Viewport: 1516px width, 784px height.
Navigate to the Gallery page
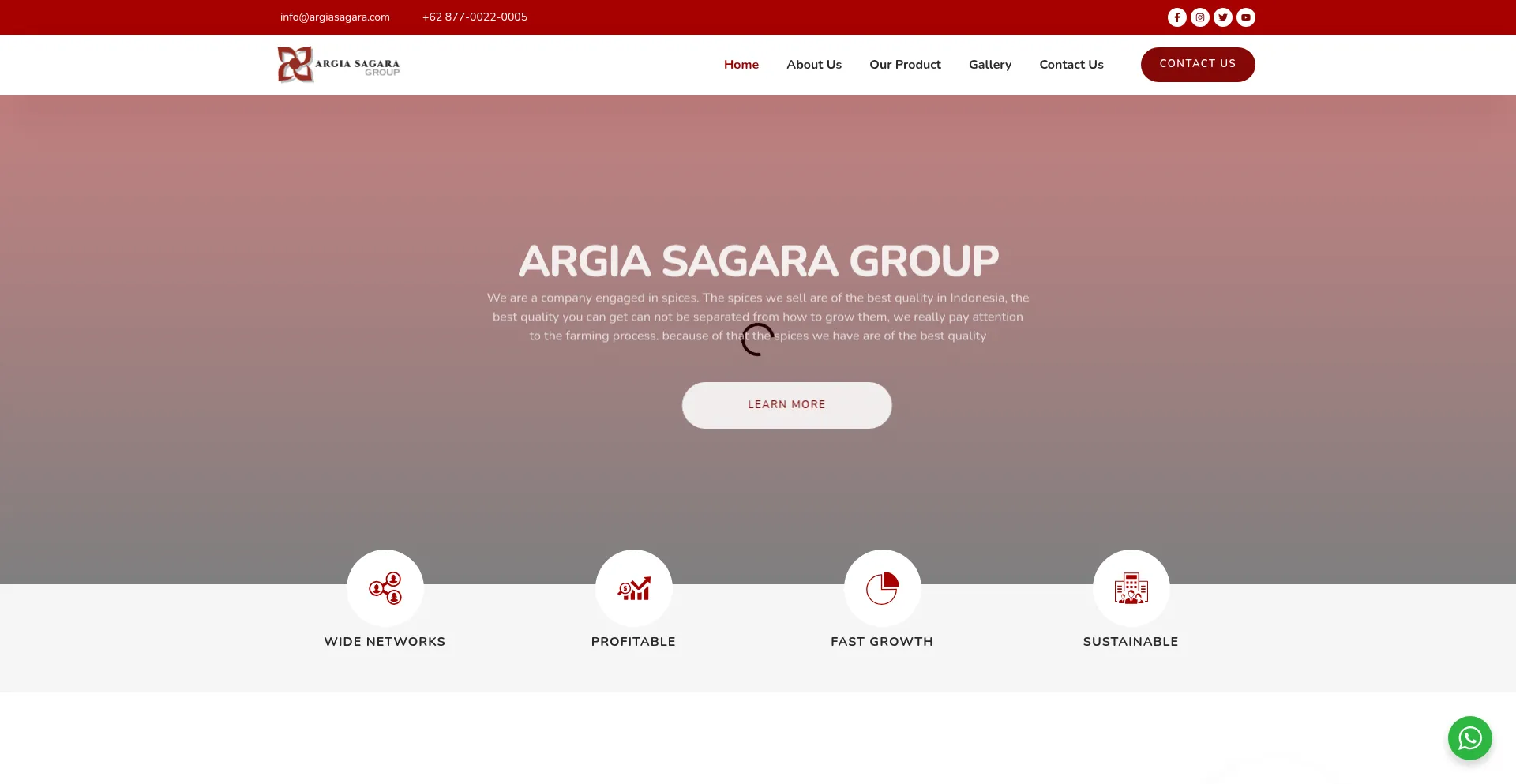pos(989,65)
